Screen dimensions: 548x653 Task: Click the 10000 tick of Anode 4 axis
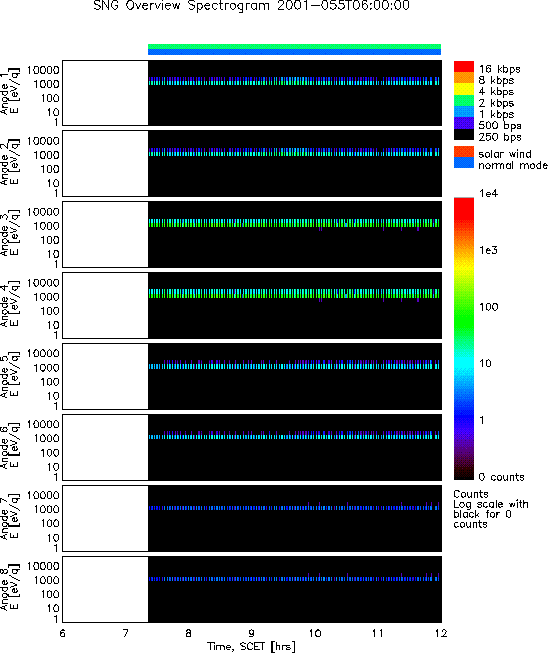43,283
